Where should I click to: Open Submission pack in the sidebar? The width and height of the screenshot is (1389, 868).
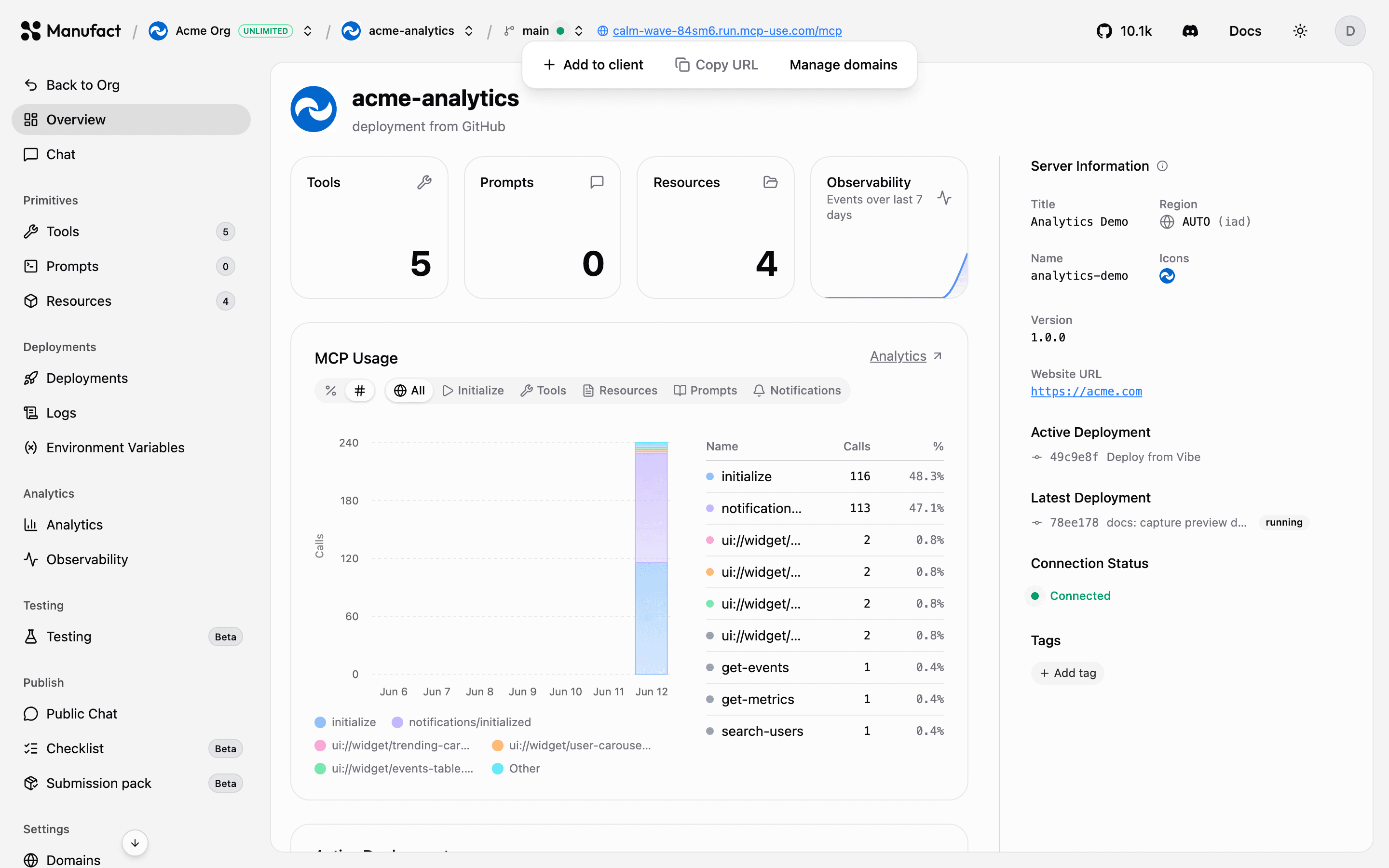(x=131, y=783)
